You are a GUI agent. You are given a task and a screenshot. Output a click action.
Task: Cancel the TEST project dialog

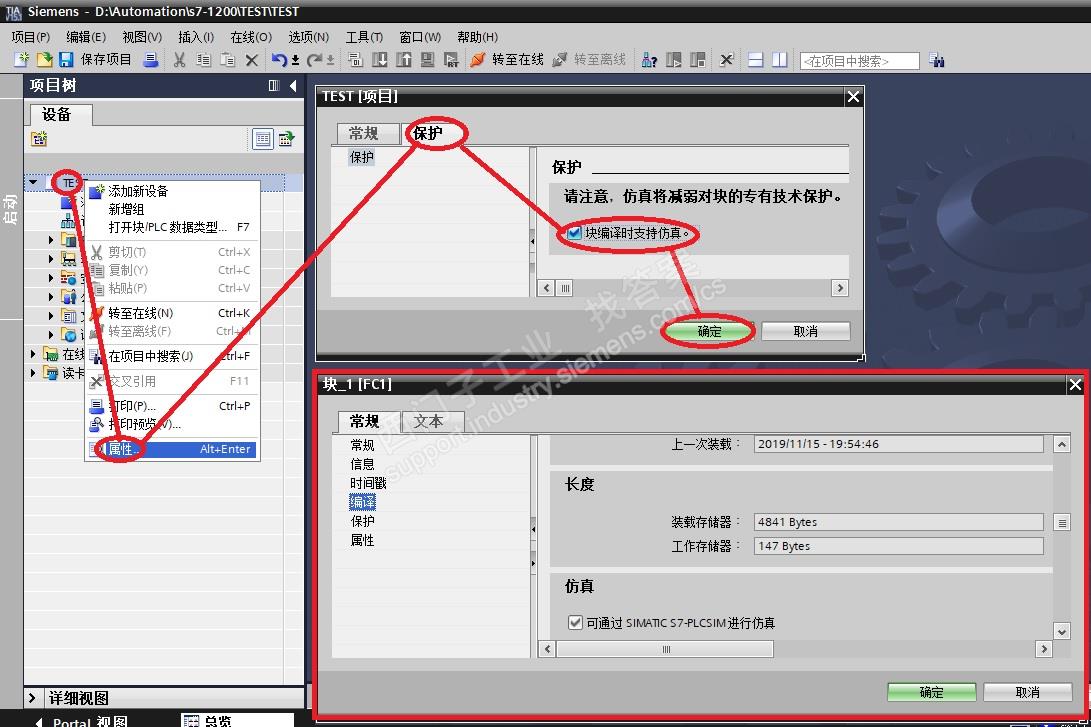pyautogui.click(x=806, y=331)
